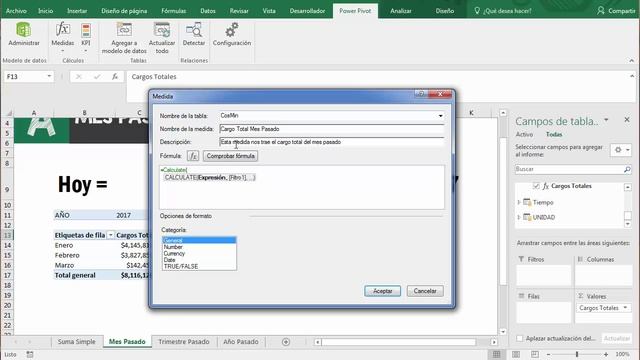Uncheck the Cargos Totales field checkbox
The width and height of the screenshot is (640, 360).
point(536,186)
